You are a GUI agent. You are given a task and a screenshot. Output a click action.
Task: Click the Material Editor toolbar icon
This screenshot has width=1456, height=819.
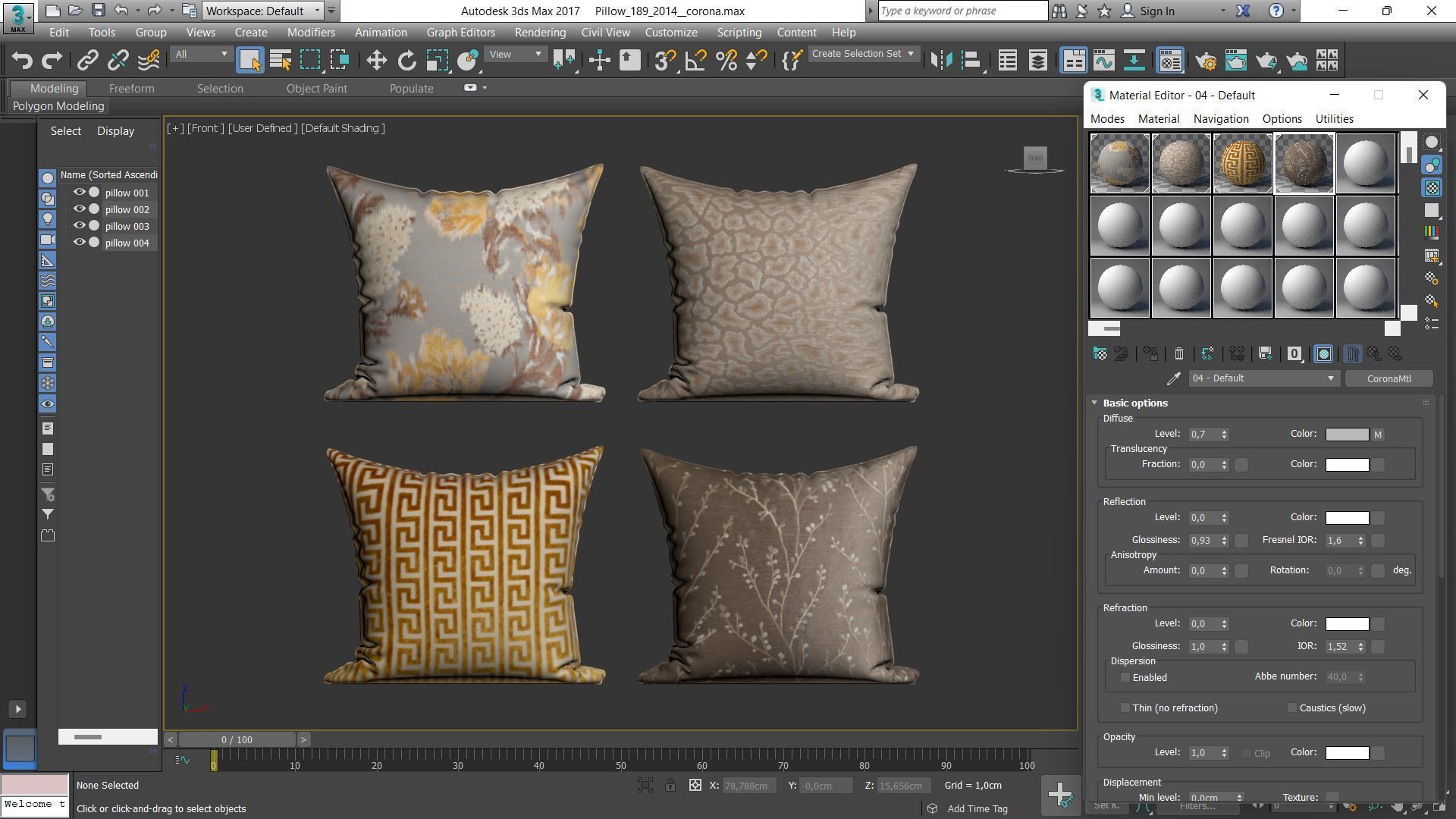1170,61
